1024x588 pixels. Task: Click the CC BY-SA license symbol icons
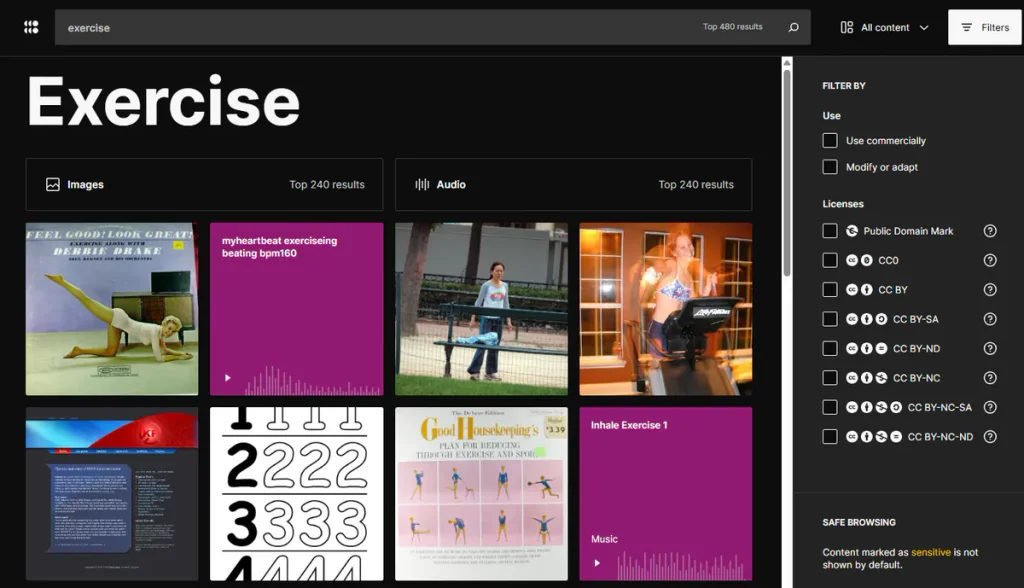click(x=867, y=319)
